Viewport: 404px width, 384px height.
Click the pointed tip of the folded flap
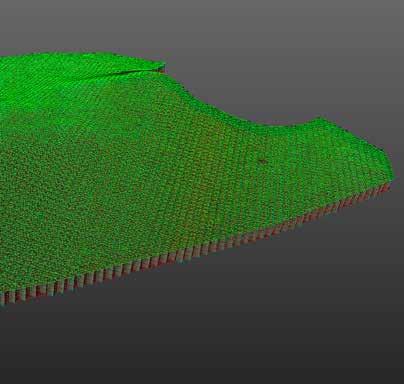[x=163, y=66]
